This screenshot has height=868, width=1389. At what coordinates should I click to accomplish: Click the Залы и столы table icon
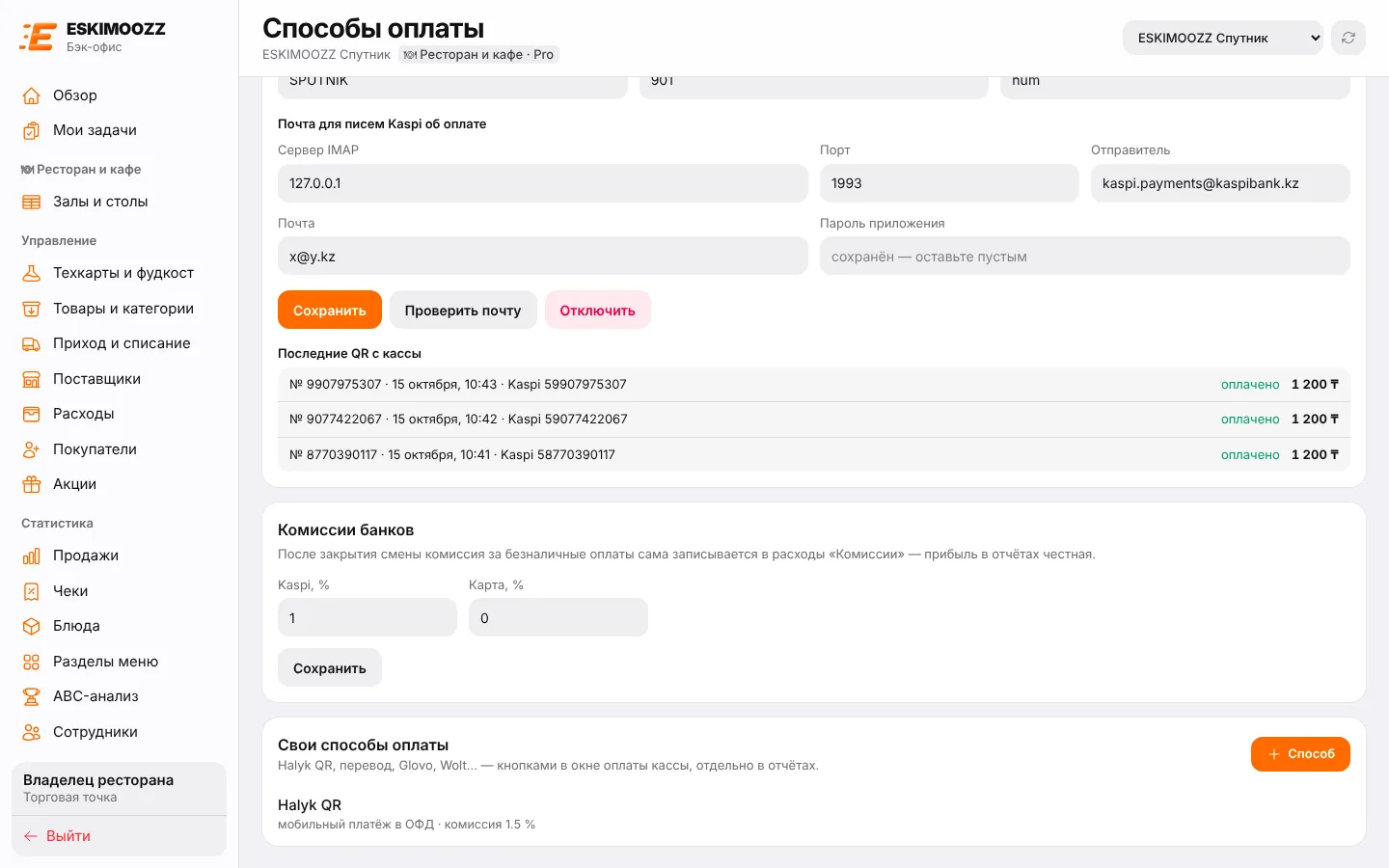[32, 202]
